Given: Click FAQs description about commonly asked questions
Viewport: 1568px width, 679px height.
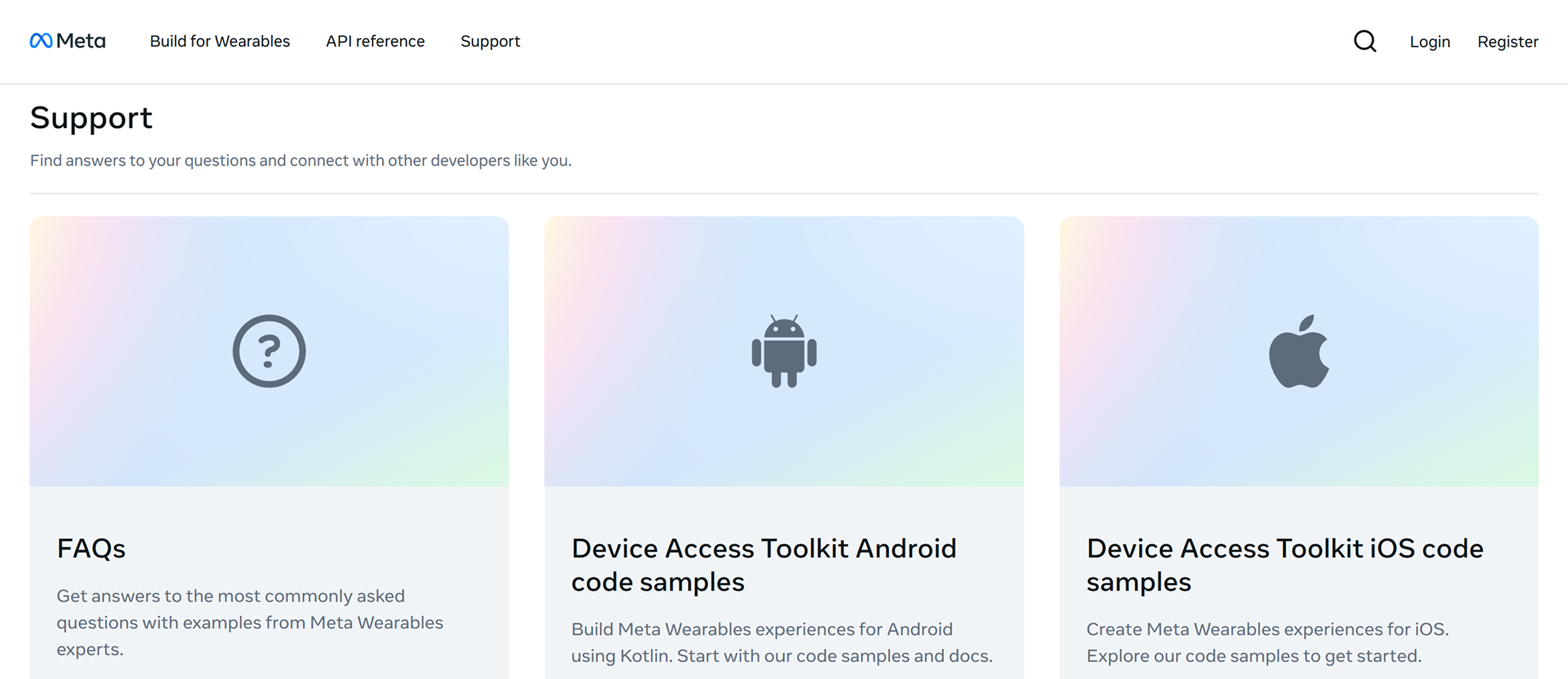Looking at the screenshot, I should coord(250,622).
